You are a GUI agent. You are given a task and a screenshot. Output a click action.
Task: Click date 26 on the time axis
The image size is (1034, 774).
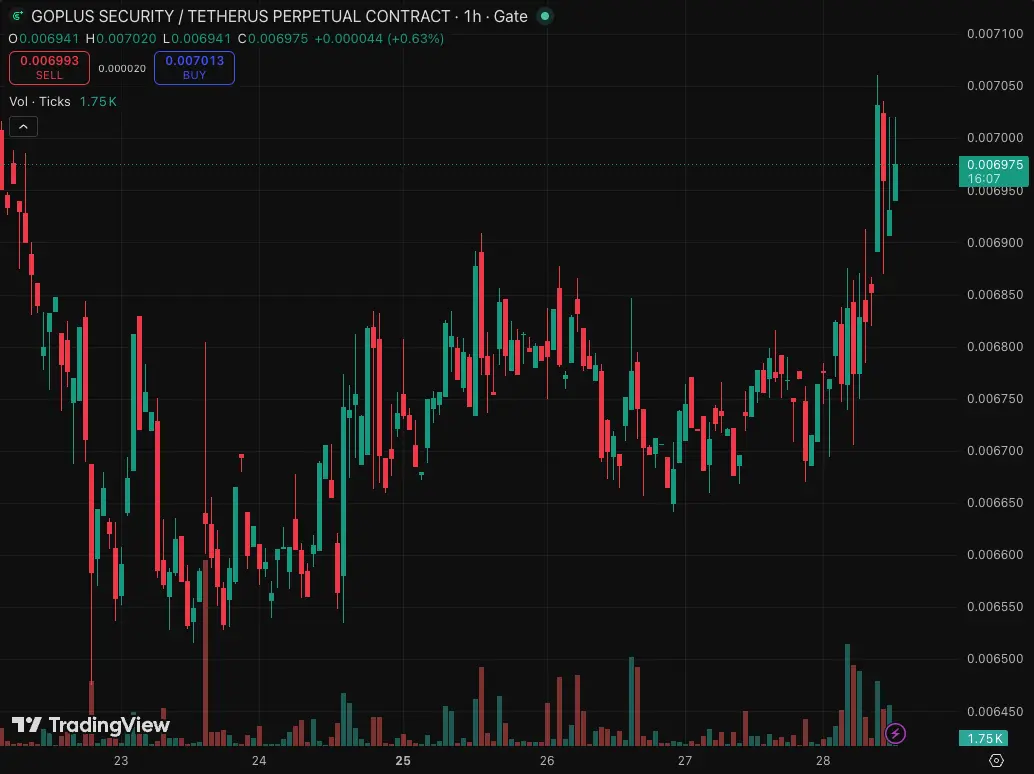[547, 761]
